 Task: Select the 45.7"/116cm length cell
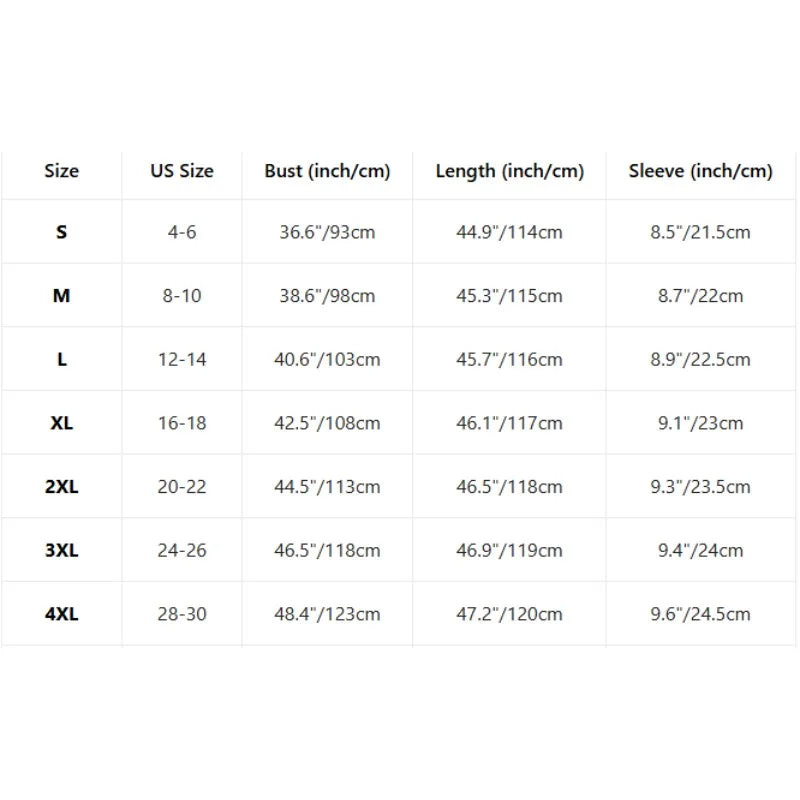[509, 360]
